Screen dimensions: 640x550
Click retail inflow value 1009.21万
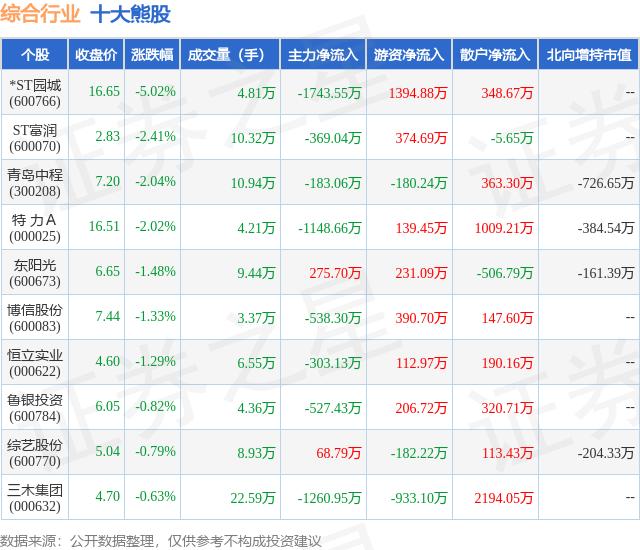[504, 228]
